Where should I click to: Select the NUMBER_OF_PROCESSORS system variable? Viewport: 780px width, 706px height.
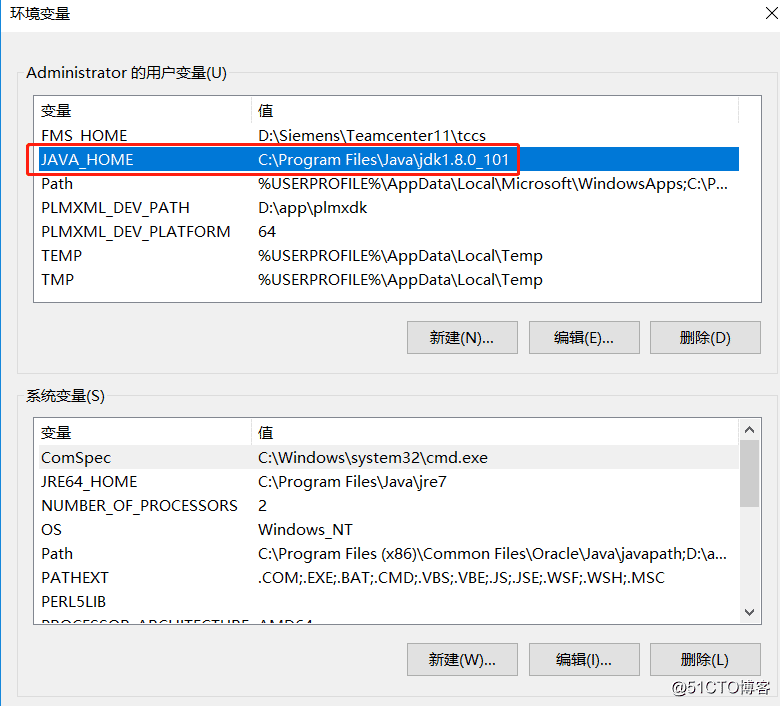pyautogui.click(x=389, y=505)
